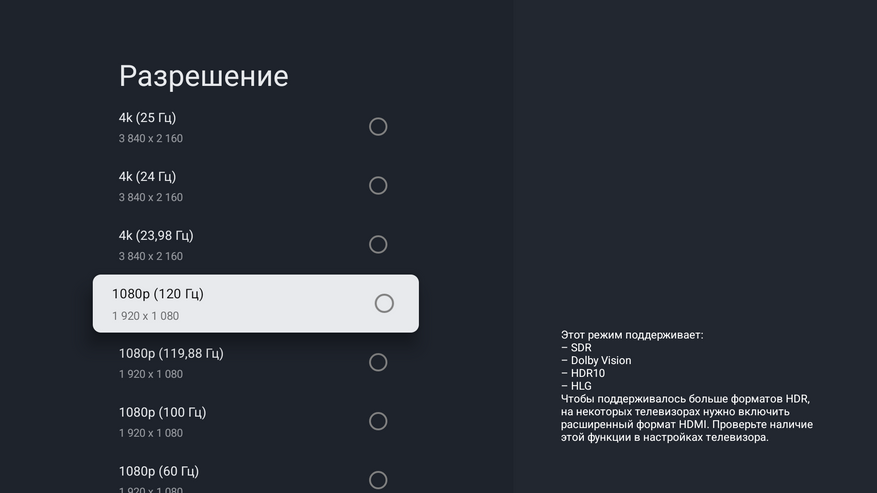
Task: Tick the highlighted 1080p (120 Гц) radio circle
Action: [x=384, y=303]
